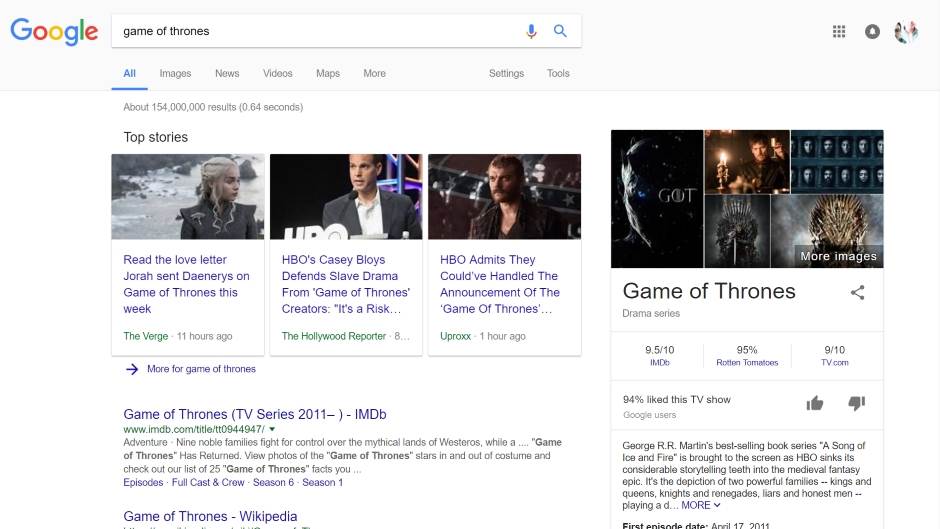Viewport: 940px width, 529px height.
Task: Click the arrow beside More for game of thrones
Action: coord(132,369)
